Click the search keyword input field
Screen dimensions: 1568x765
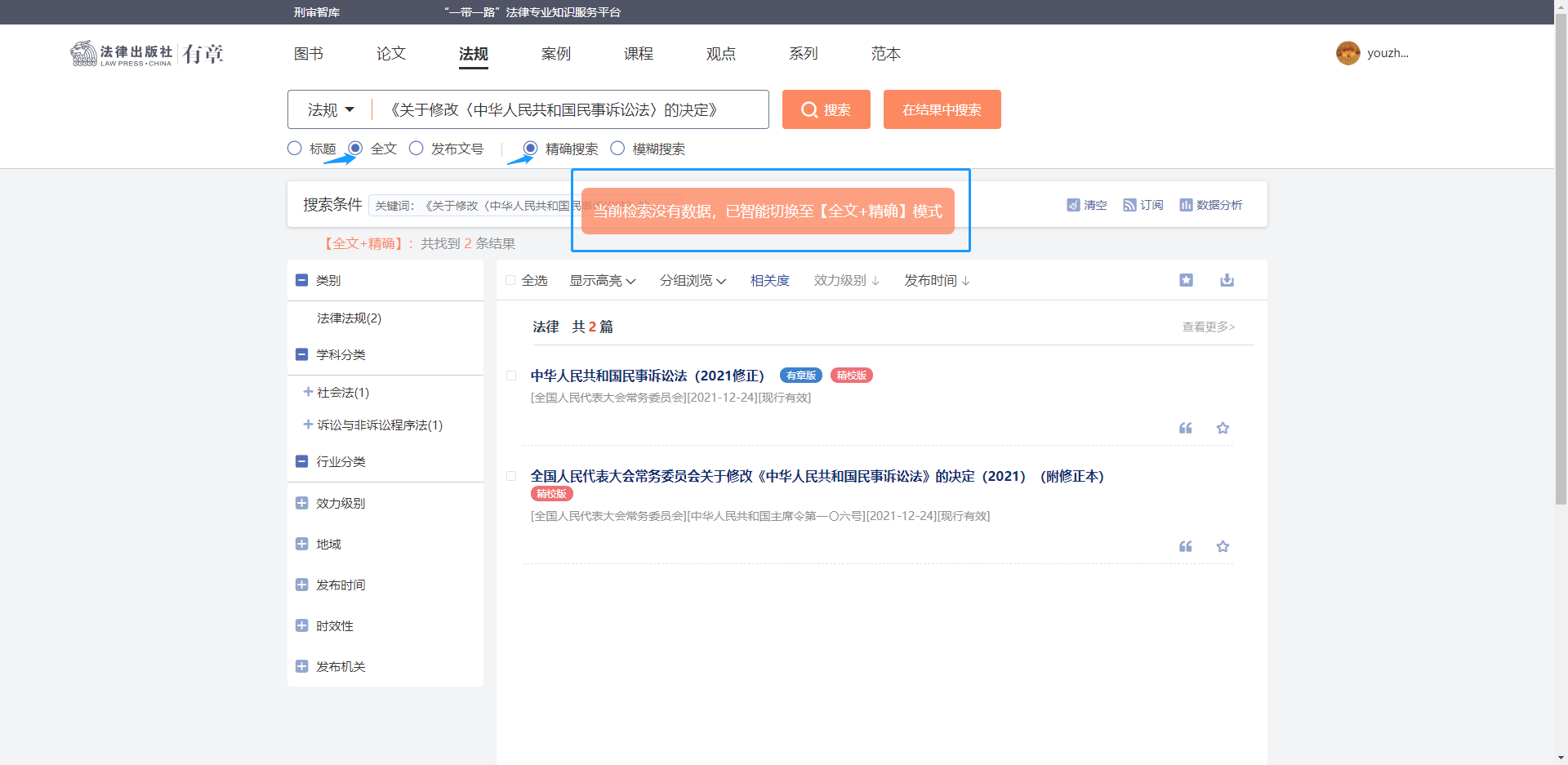[x=572, y=109]
